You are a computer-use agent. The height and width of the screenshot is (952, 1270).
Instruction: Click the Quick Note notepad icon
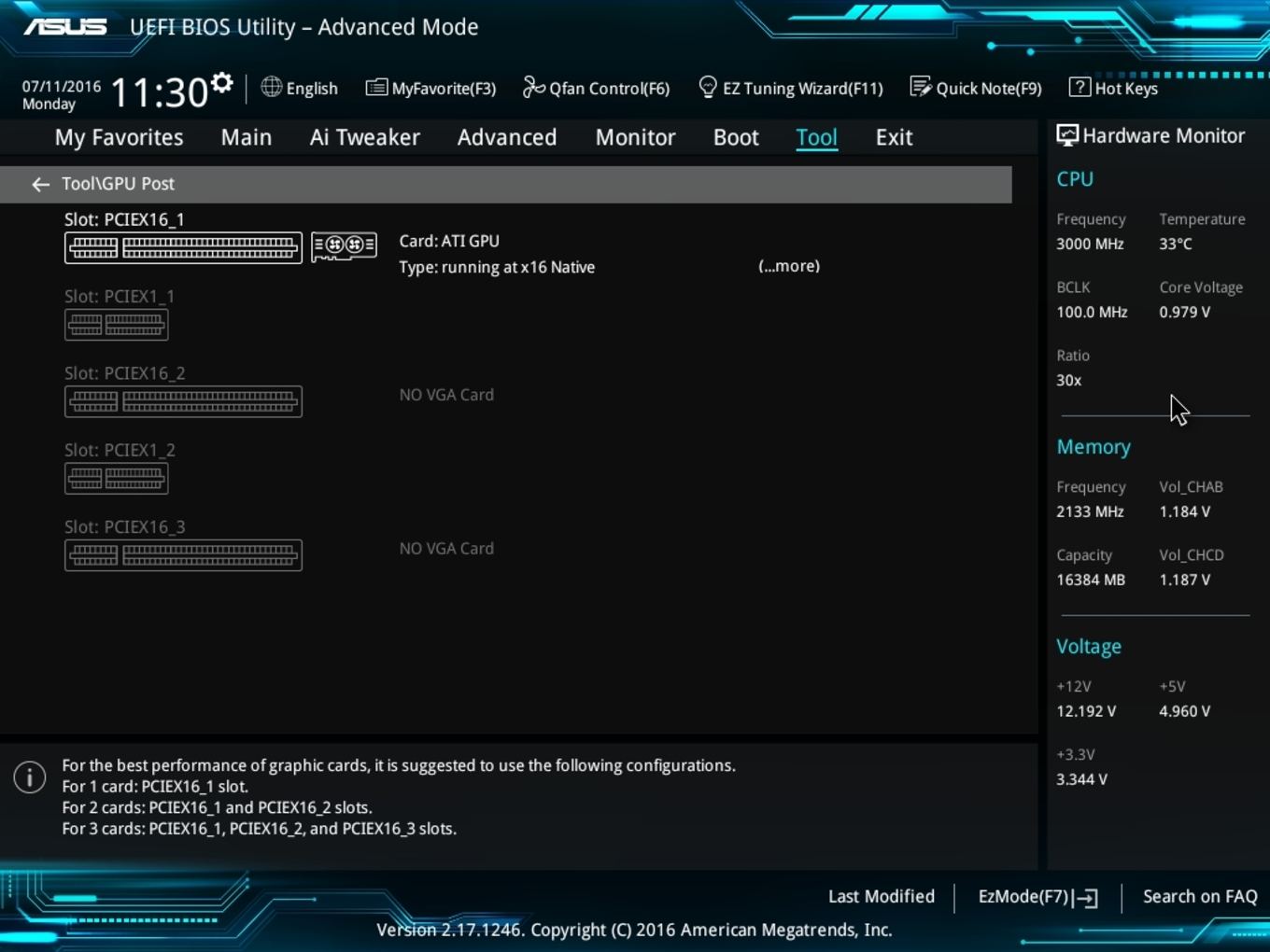click(x=921, y=88)
